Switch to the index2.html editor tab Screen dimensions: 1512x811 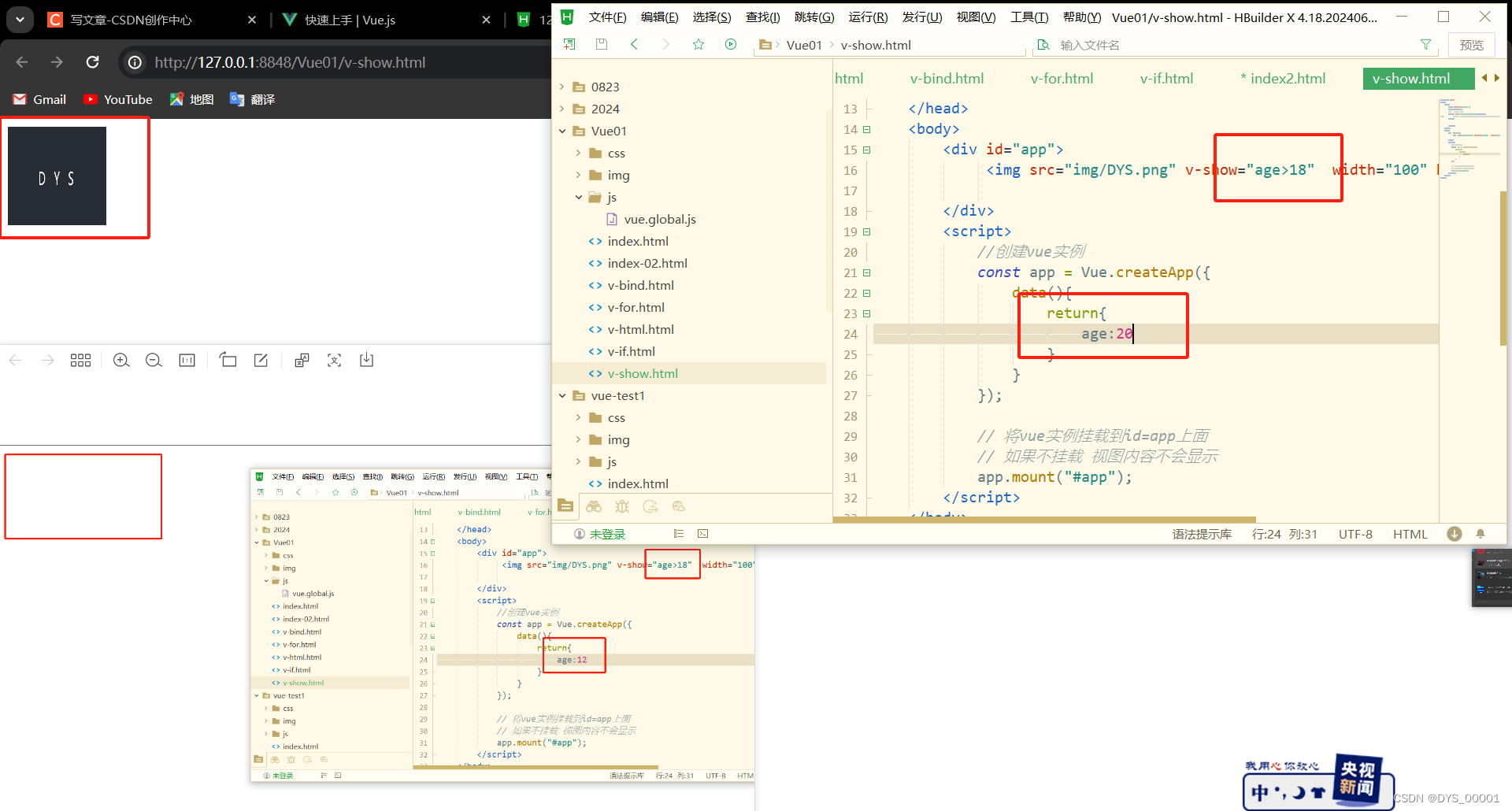point(1283,79)
